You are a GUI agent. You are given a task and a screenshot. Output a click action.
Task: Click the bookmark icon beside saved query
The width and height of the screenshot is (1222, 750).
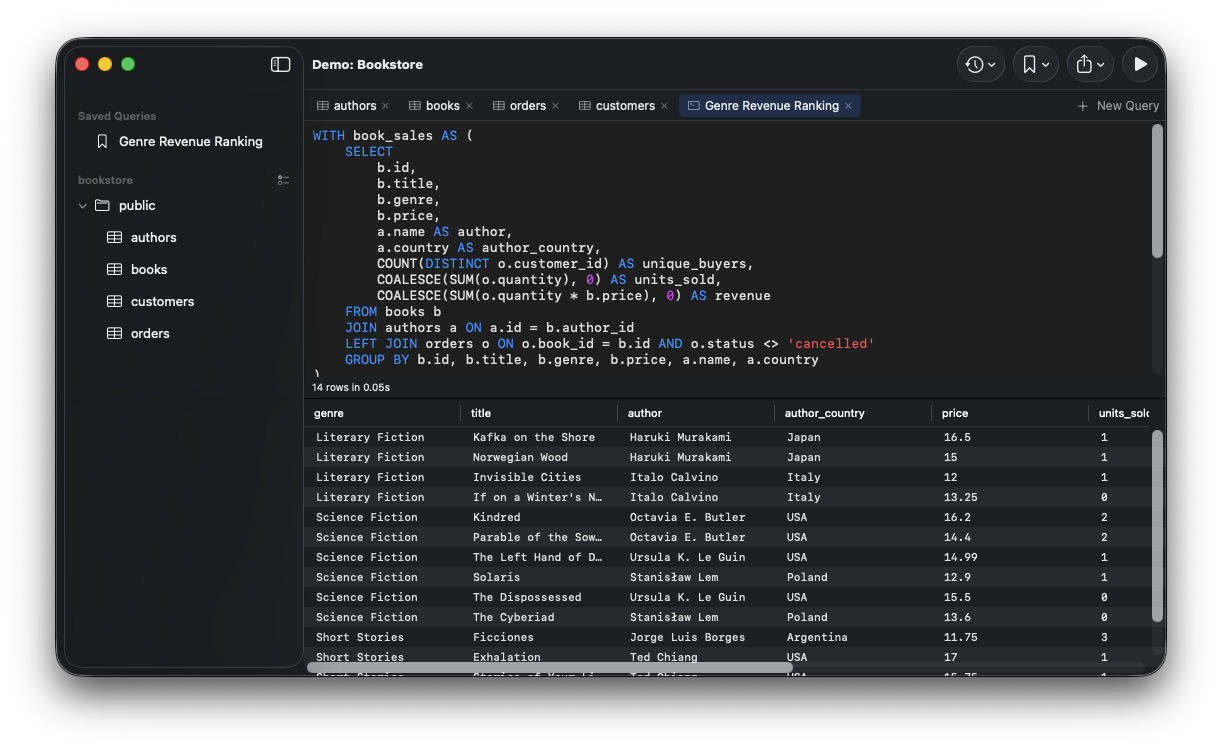[x=102, y=142]
